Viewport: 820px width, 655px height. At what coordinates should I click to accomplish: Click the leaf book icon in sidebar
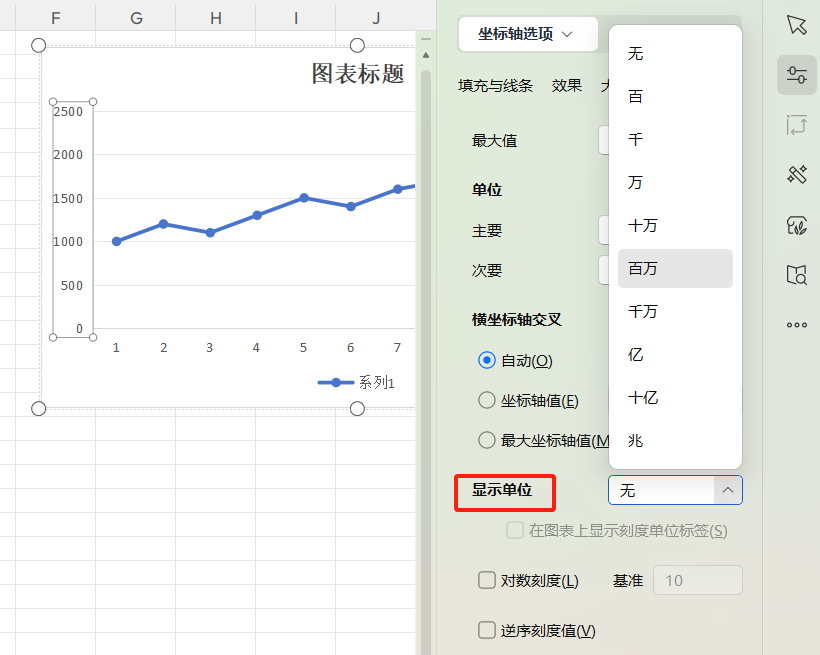pyautogui.click(x=797, y=224)
